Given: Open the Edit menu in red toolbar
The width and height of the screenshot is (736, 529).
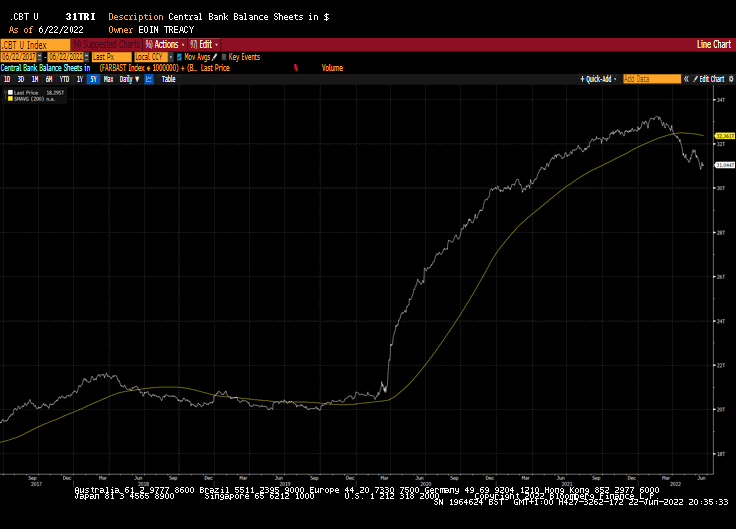Looking at the screenshot, I should pos(205,45).
